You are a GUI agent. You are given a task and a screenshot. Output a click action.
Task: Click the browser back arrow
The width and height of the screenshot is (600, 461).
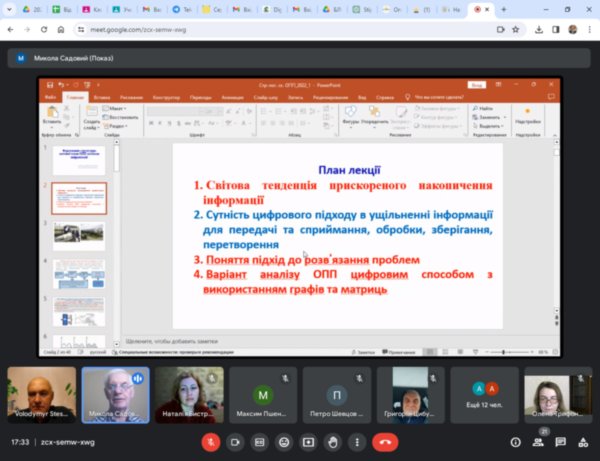click(x=10, y=30)
